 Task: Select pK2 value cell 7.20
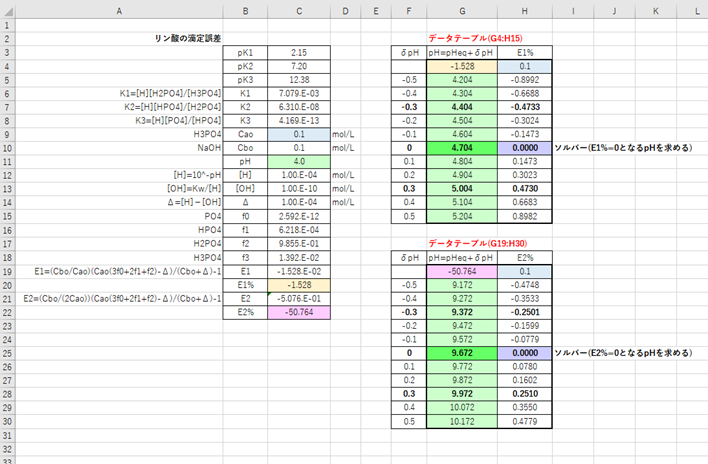coord(299,66)
